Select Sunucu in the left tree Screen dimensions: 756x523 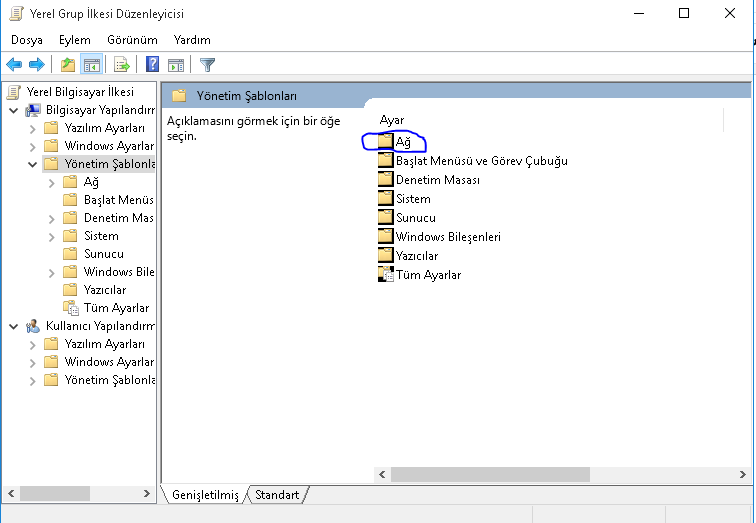click(x=104, y=254)
